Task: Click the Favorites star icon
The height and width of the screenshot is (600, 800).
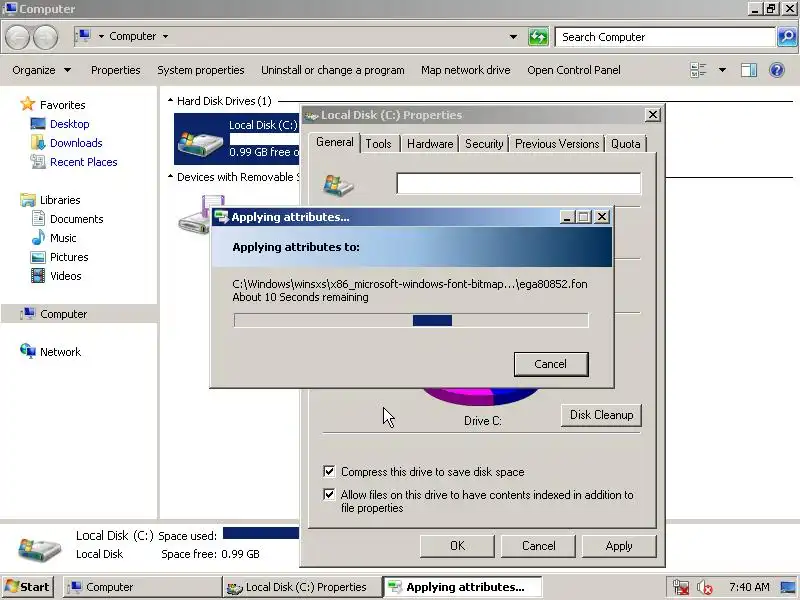Action: 28,105
